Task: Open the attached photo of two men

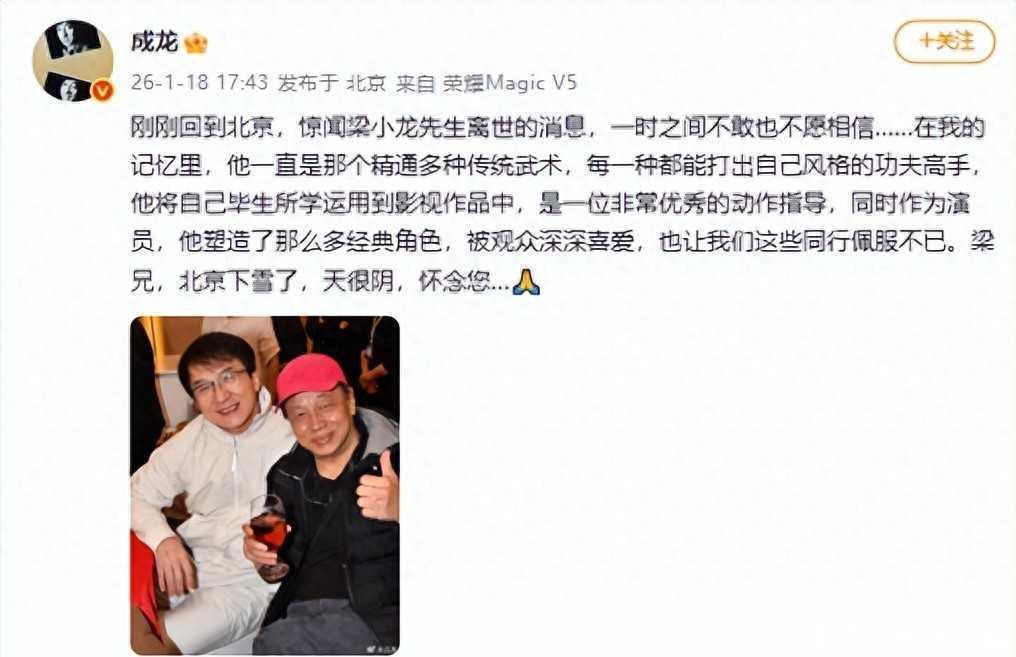Action: point(265,485)
